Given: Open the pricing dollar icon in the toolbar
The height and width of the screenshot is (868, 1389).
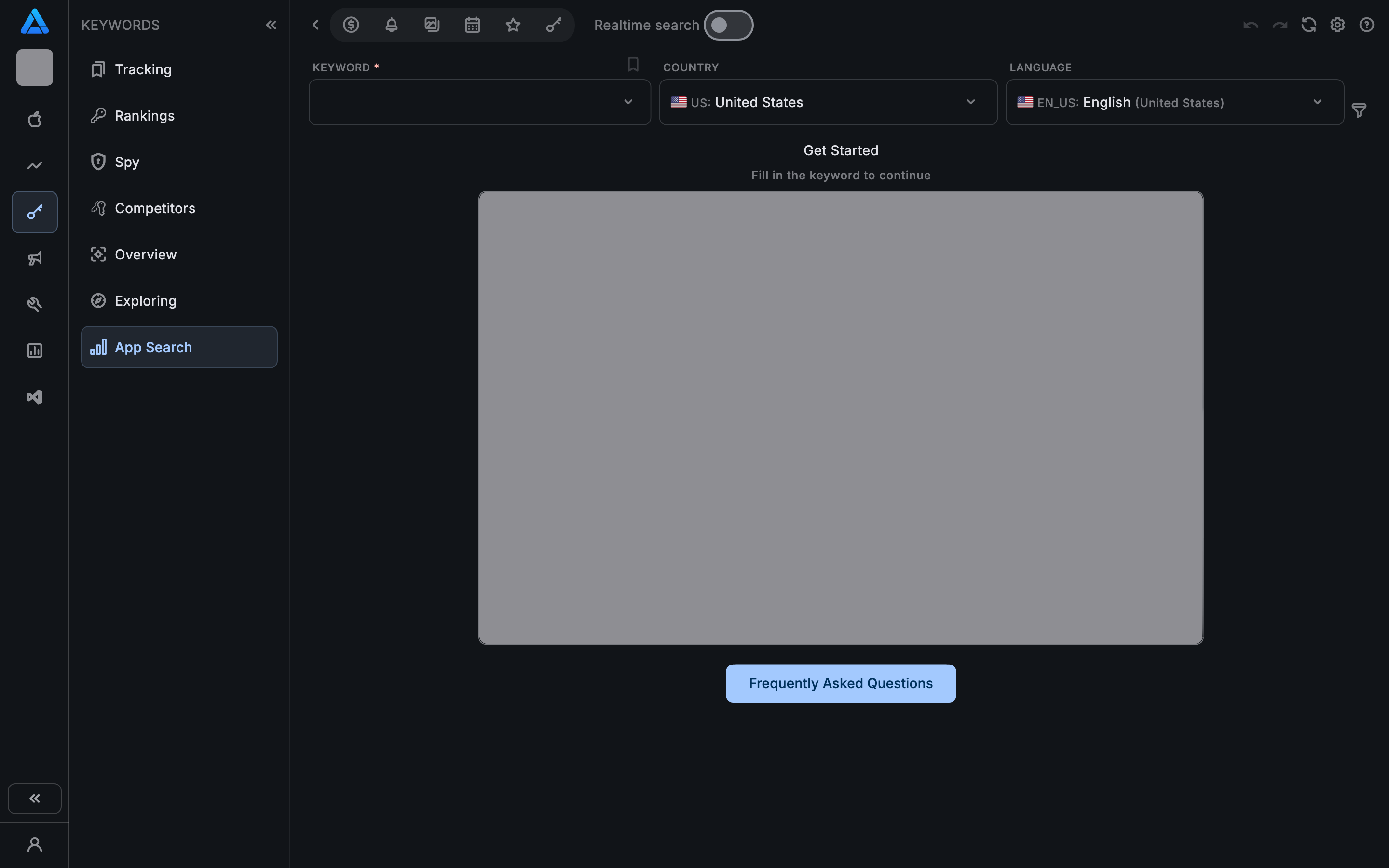Looking at the screenshot, I should coord(351,25).
